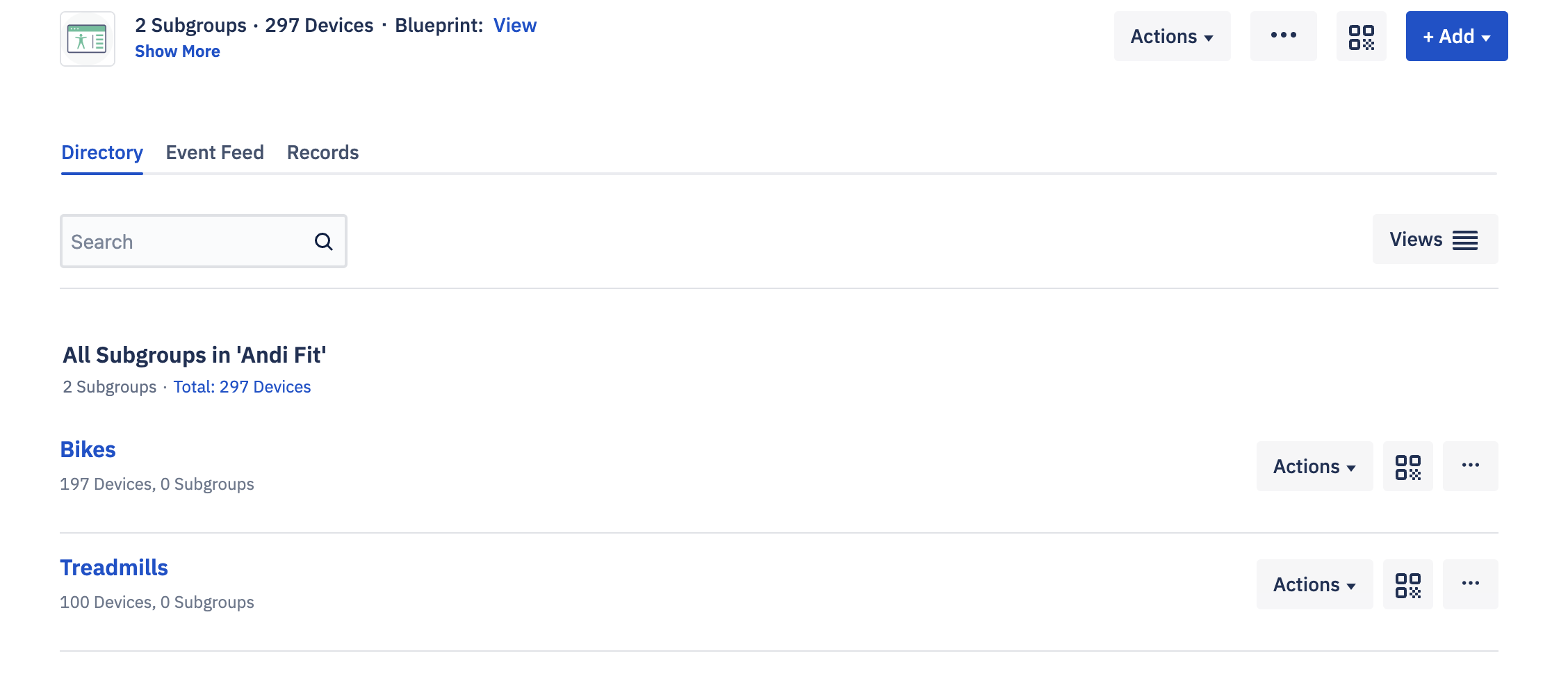Screen dimensions: 1568x692
Task: Open the blue Add dropdown button
Action: point(1457,36)
